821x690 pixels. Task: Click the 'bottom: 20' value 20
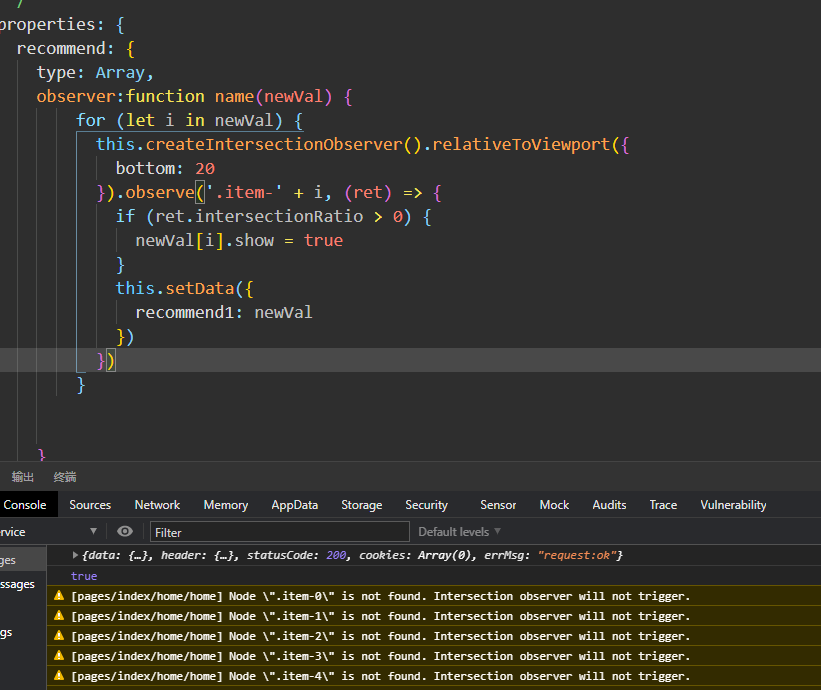pyautogui.click(x=205, y=169)
